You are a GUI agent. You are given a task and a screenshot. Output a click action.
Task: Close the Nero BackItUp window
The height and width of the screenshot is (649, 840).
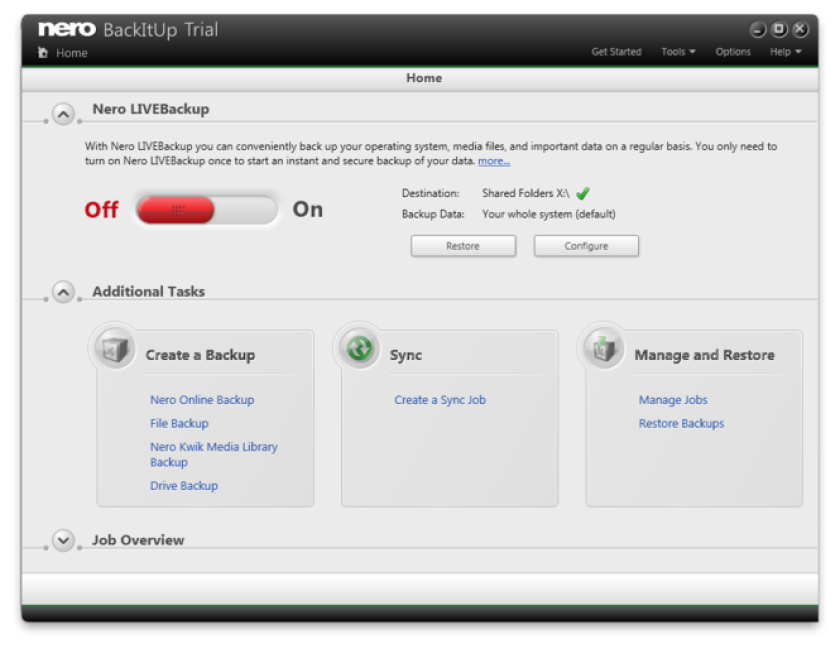tap(800, 29)
